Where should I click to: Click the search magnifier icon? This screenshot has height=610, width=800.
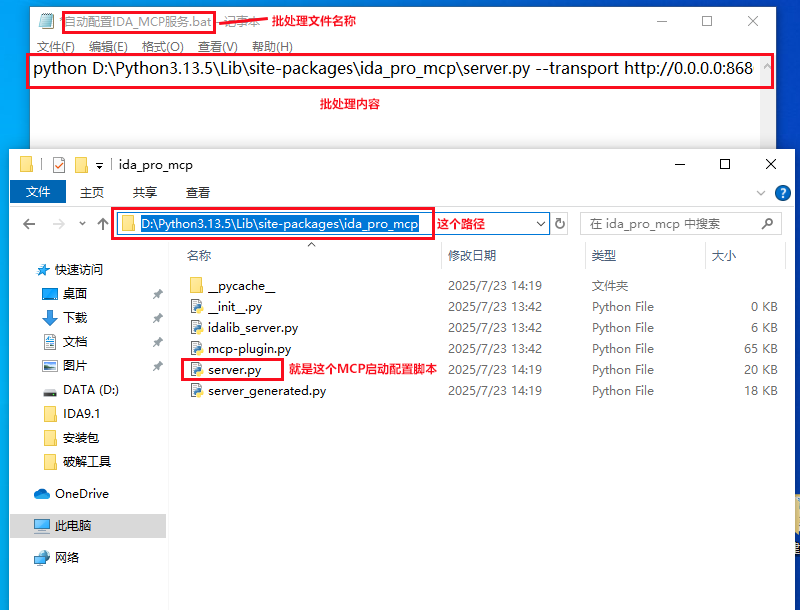click(767, 223)
